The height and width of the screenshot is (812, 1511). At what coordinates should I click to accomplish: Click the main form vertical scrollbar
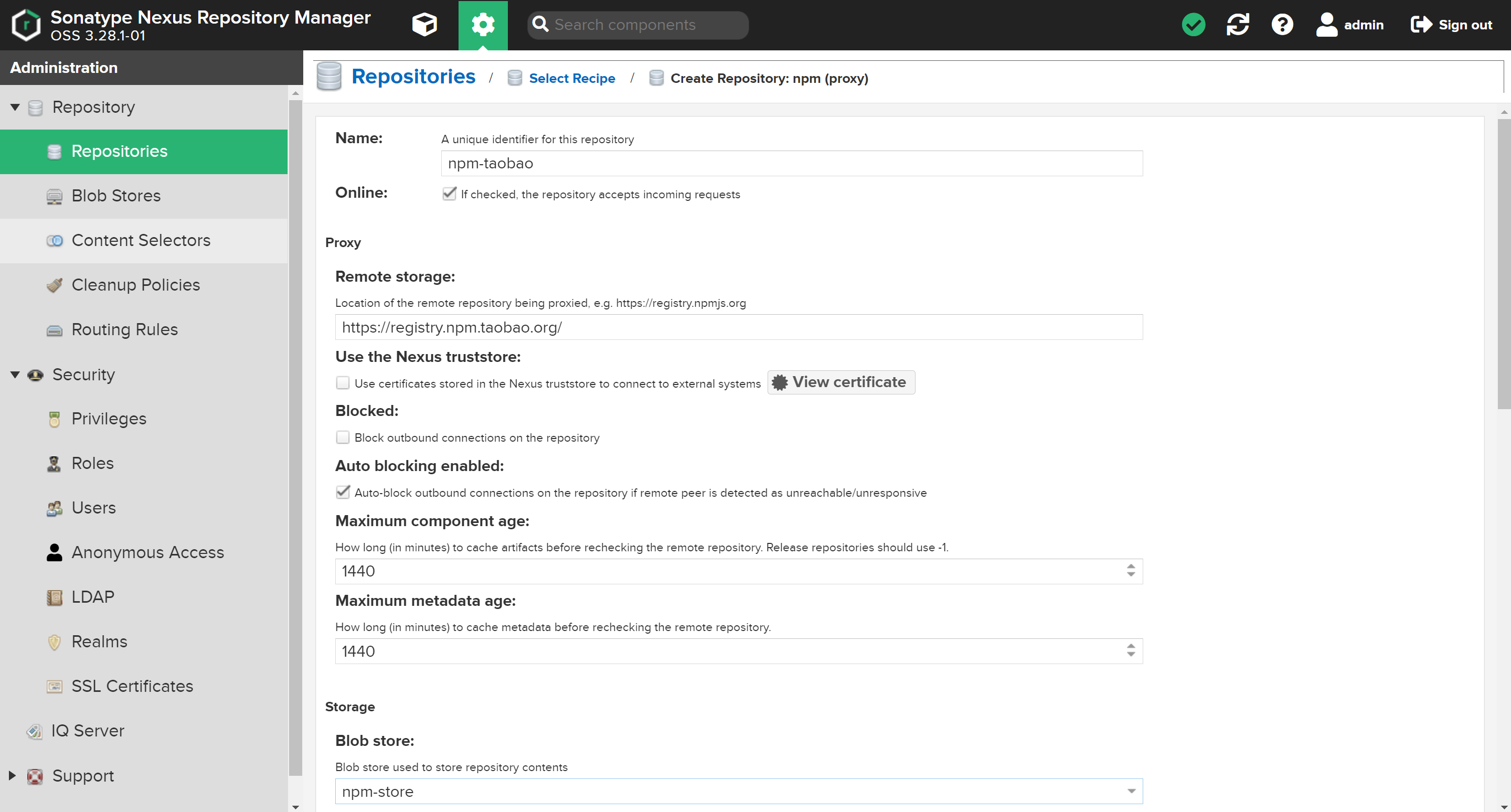[x=1504, y=264]
